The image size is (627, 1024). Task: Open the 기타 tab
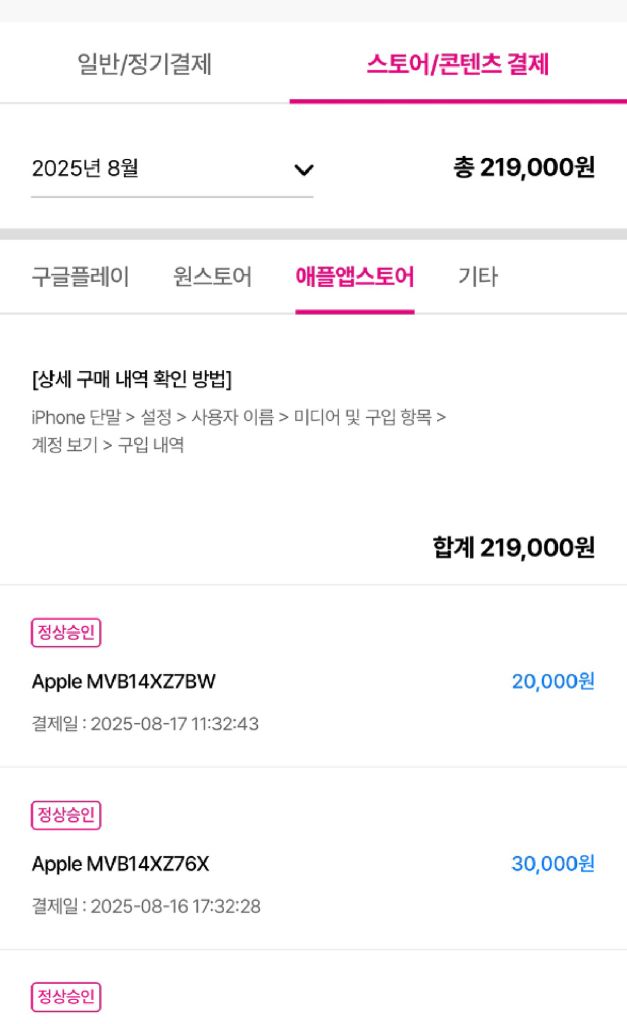pyautogui.click(x=477, y=277)
